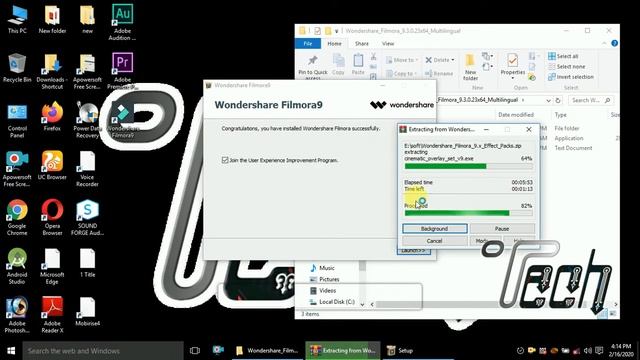The width and height of the screenshot is (640, 360).
Task: Open Task View on taskbar
Action: tap(195, 351)
